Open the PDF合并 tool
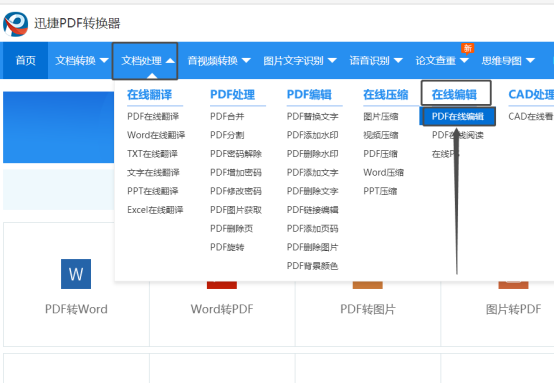554x384 pixels. tap(227, 116)
